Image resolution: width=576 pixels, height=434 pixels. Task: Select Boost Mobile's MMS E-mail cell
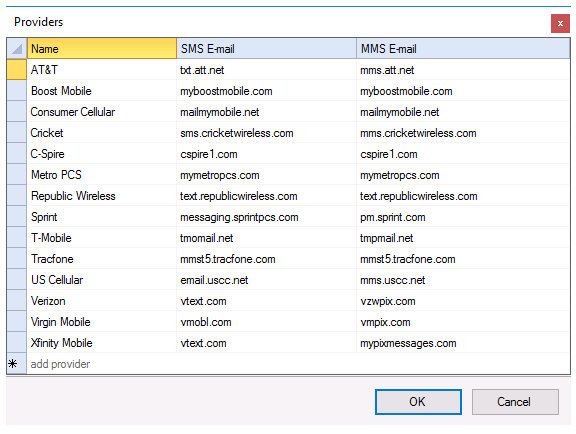(463, 91)
